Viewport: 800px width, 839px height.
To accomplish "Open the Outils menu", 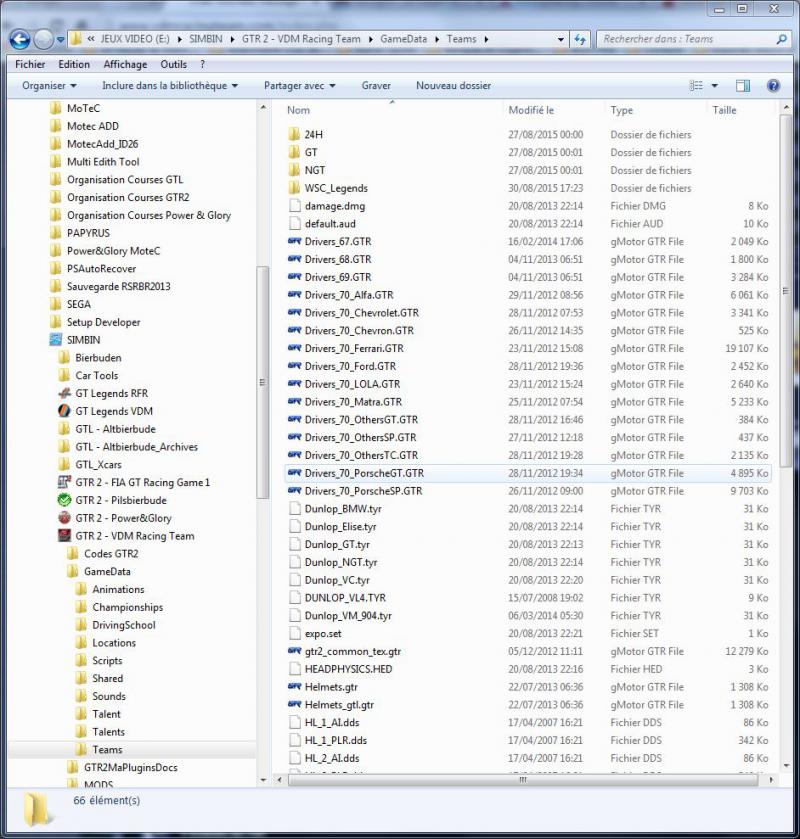I will coord(173,64).
